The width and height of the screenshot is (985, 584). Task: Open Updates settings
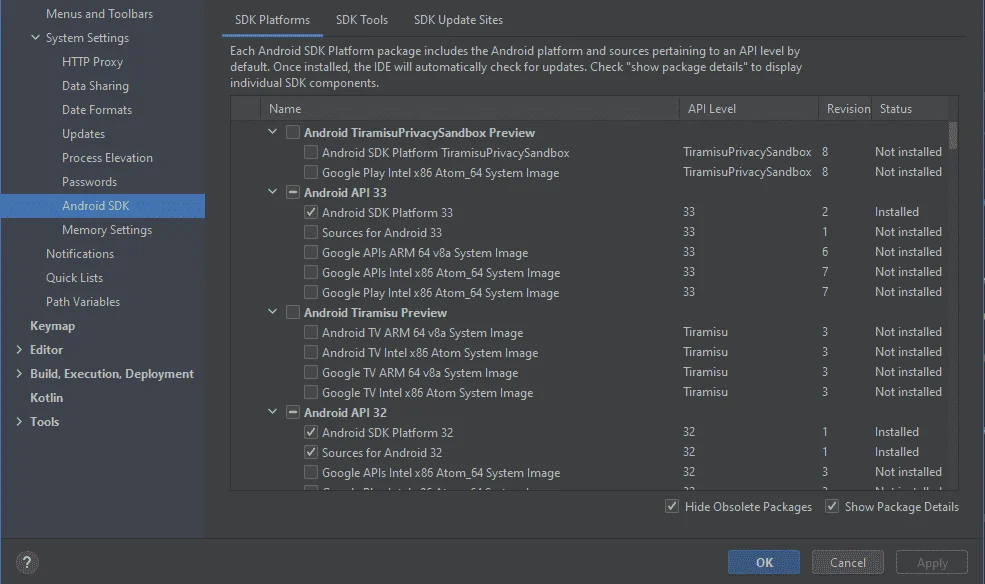(83, 134)
